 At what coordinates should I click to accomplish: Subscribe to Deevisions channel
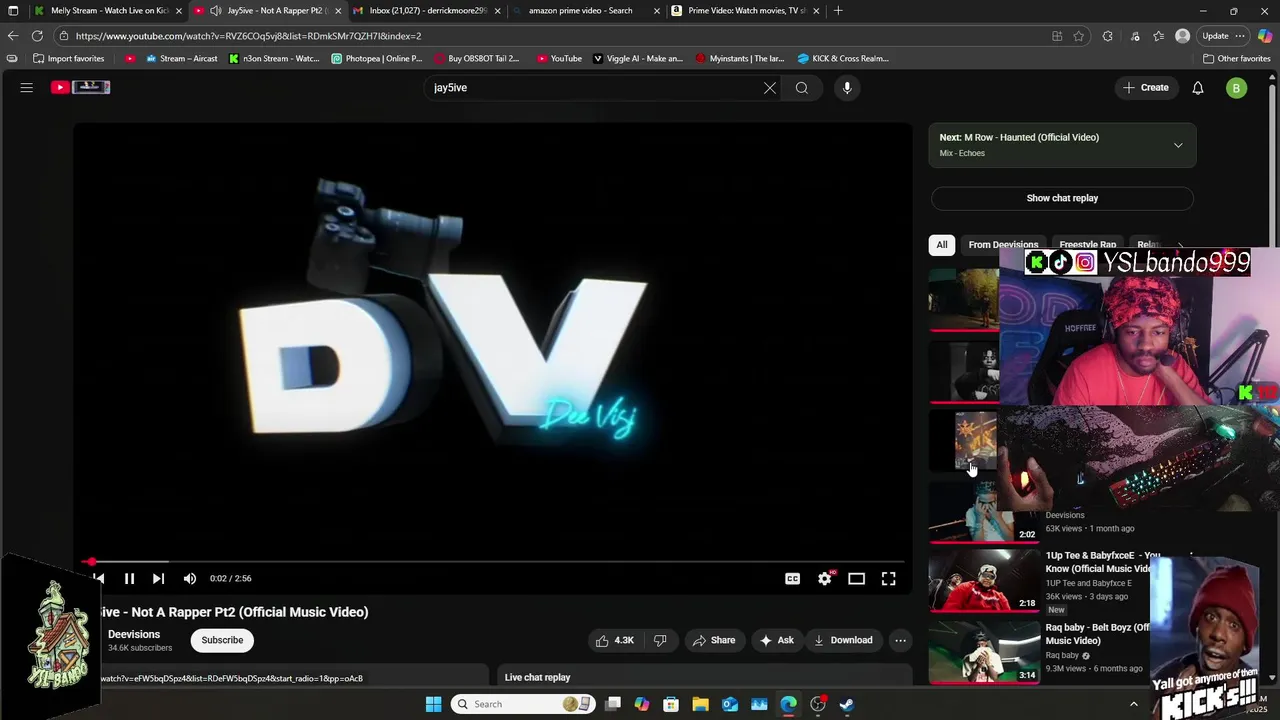click(x=222, y=640)
